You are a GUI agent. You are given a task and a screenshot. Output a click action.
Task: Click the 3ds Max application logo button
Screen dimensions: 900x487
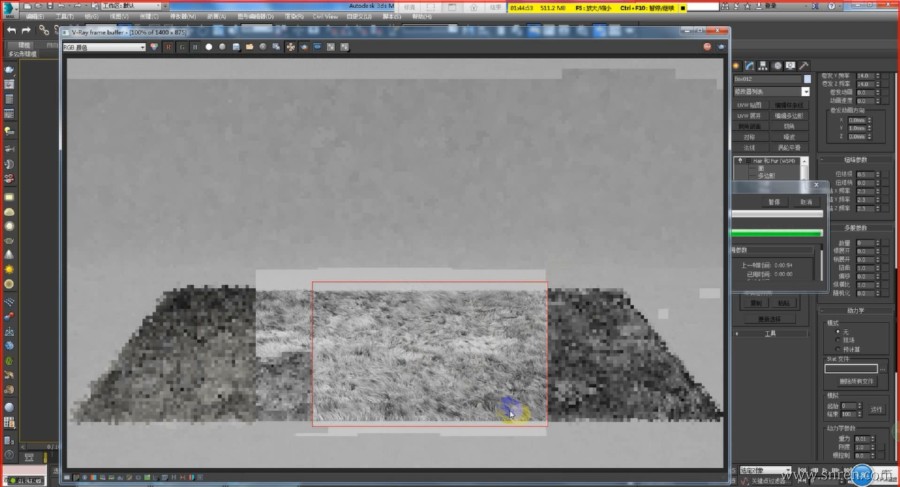tap(9, 8)
